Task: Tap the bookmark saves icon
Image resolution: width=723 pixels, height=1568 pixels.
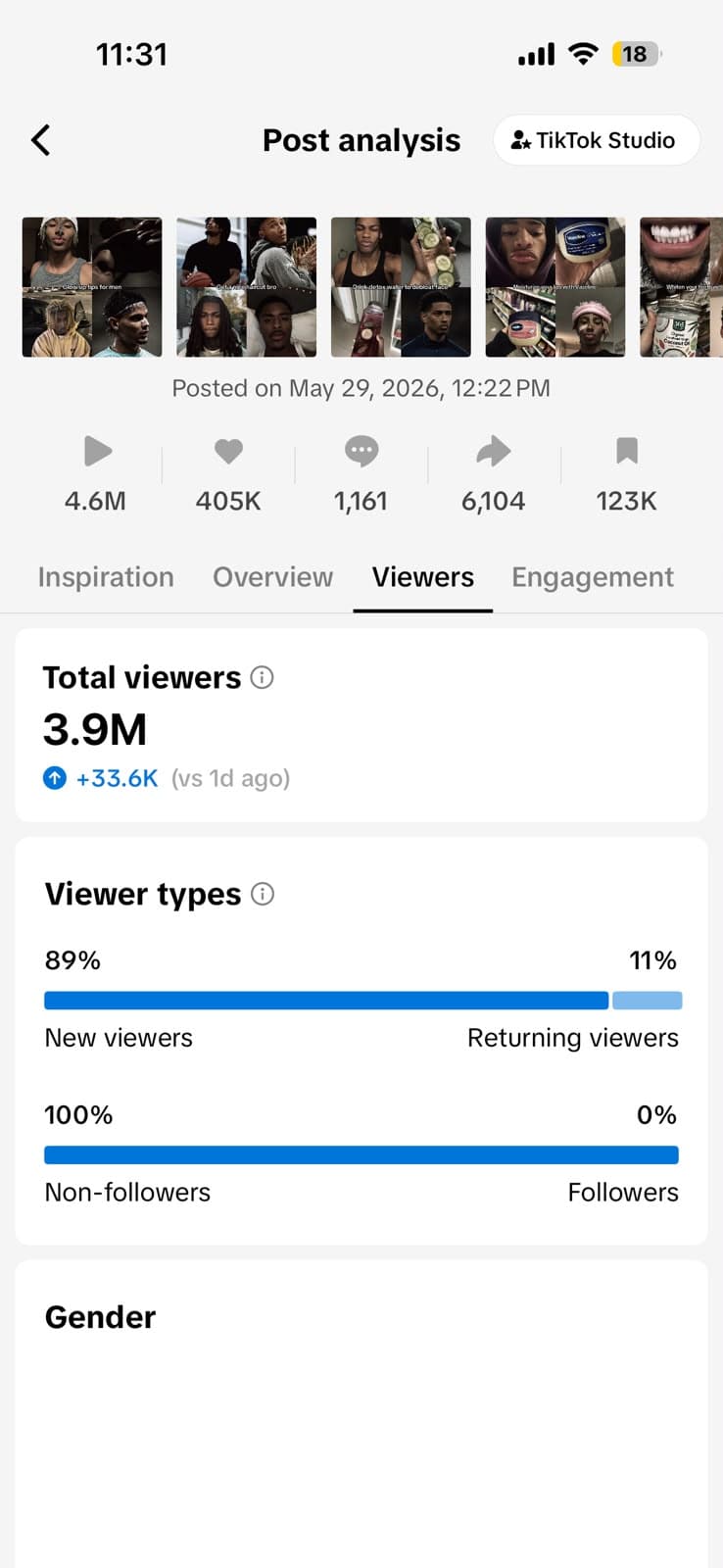Action: point(627,451)
